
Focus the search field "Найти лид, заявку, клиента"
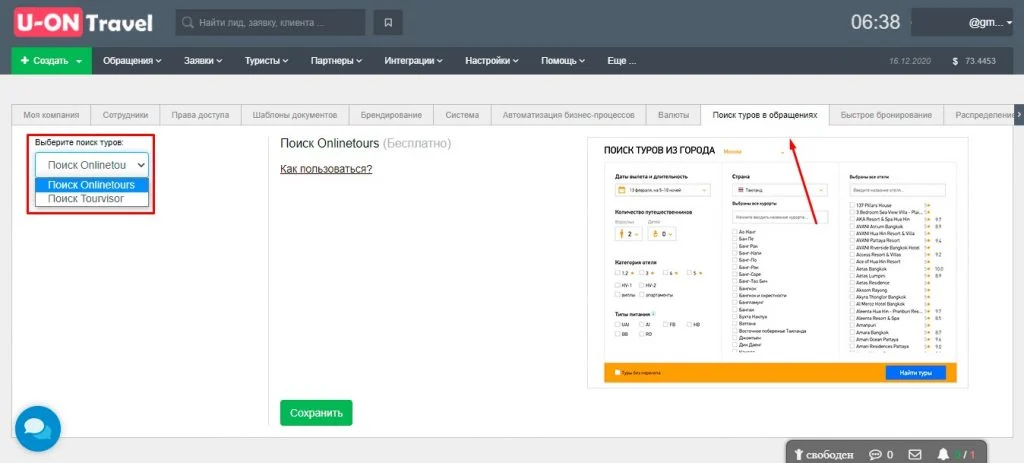coord(270,23)
